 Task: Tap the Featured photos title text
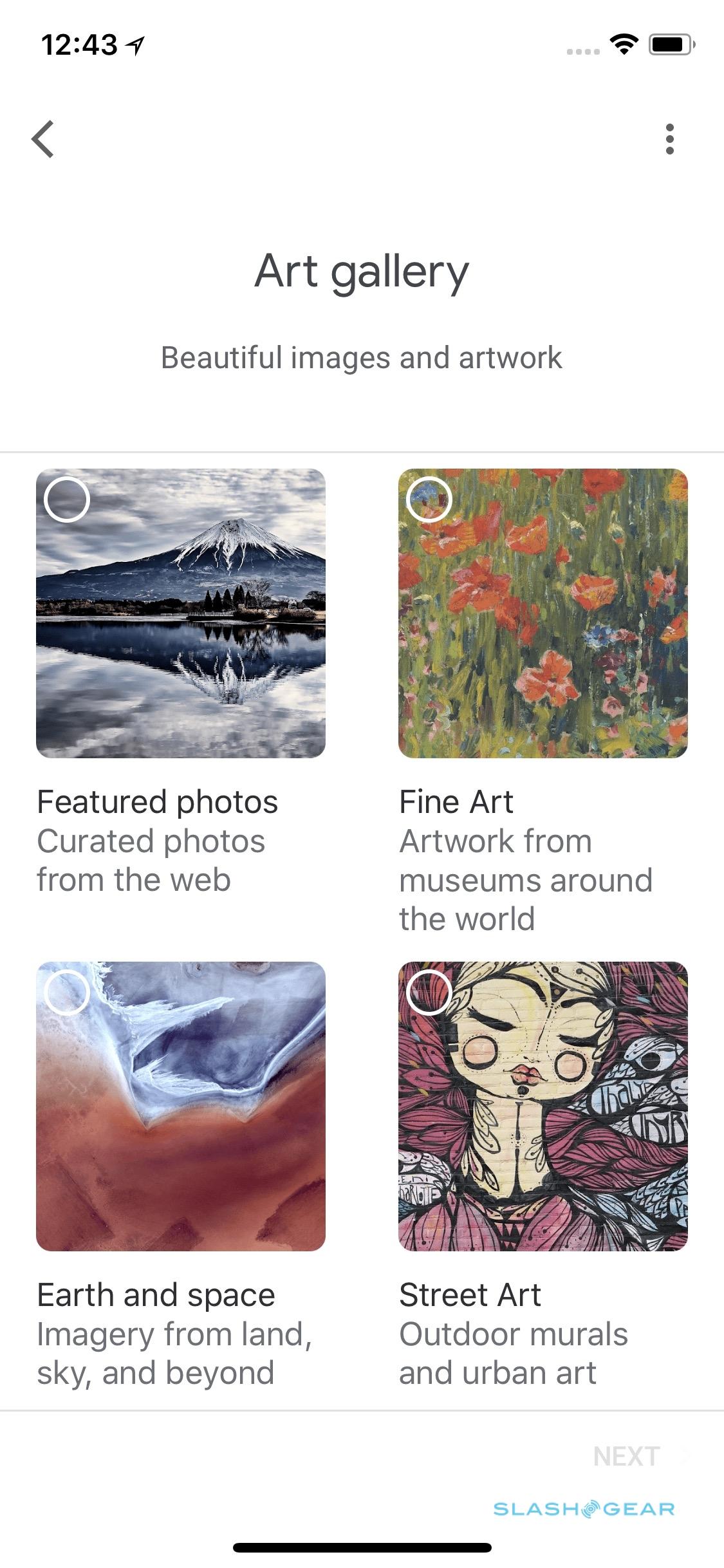(158, 802)
